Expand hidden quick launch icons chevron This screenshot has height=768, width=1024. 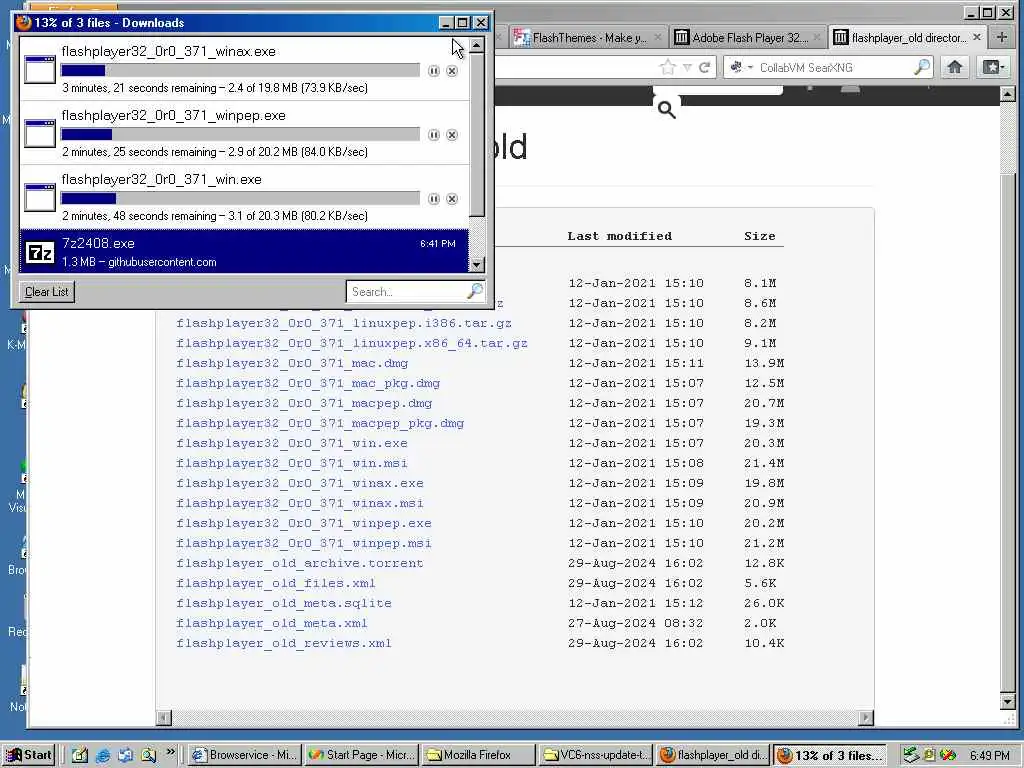[170, 752]
